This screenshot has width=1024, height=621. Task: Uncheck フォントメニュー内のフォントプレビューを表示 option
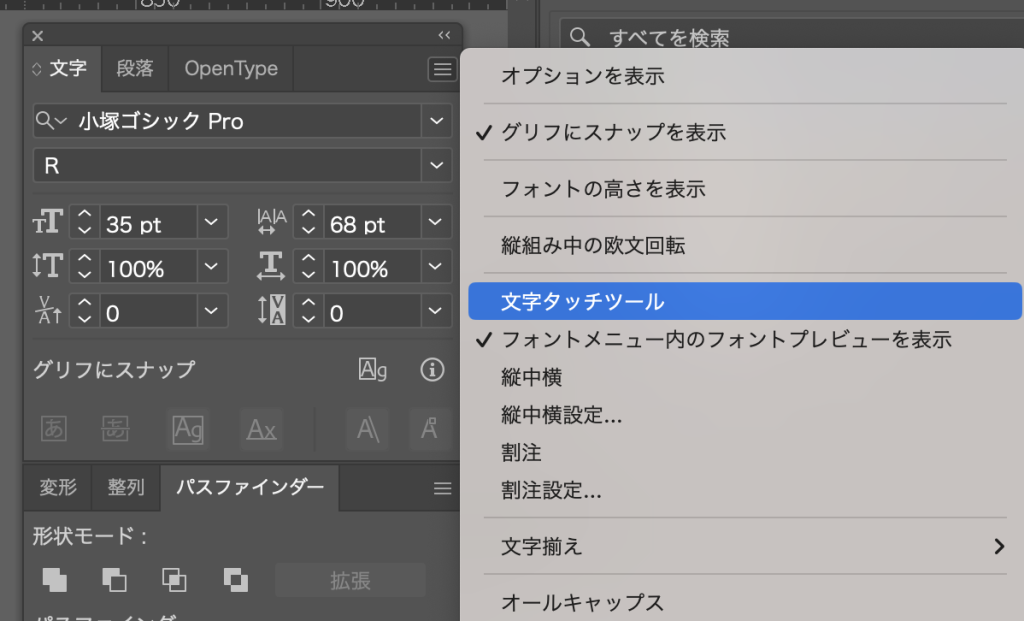725,339
